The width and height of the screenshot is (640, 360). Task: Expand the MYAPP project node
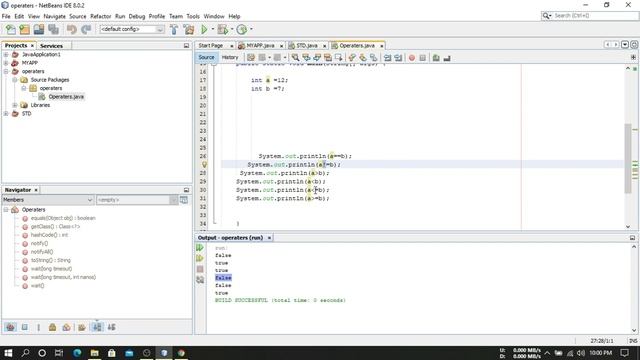click(x=6, y=63)
